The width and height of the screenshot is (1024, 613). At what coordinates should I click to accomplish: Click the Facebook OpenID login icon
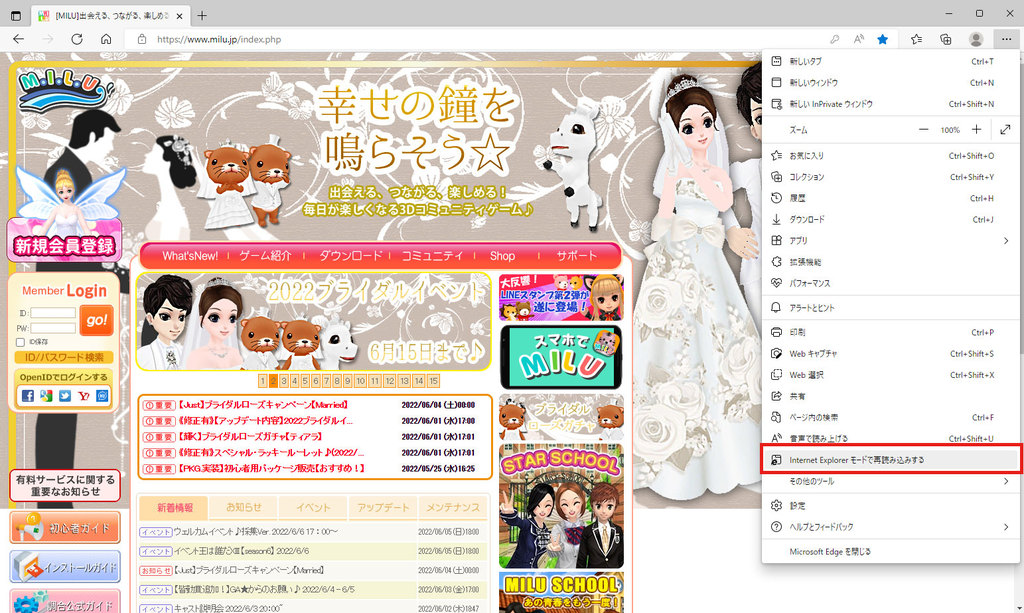point(27,395)
